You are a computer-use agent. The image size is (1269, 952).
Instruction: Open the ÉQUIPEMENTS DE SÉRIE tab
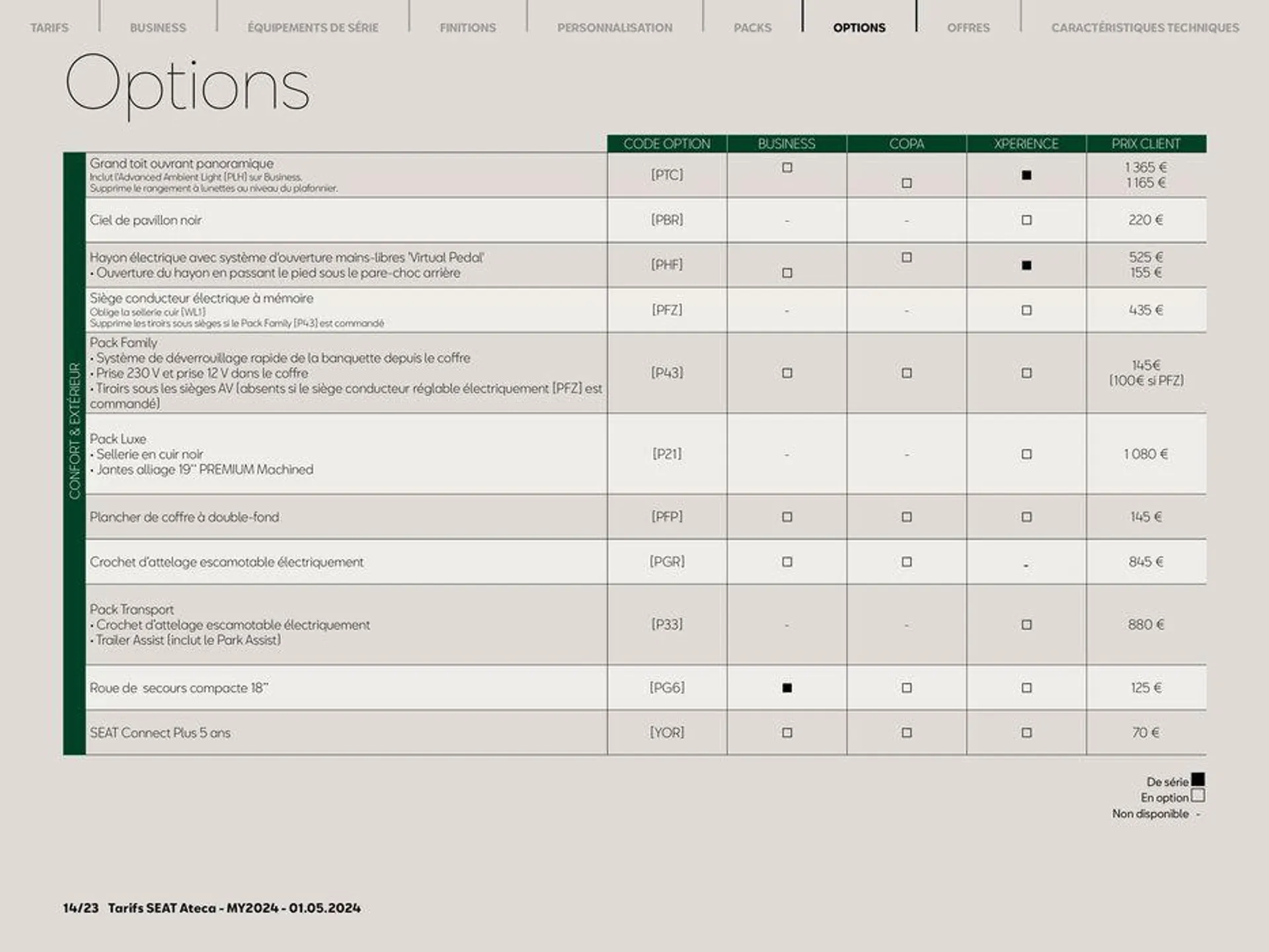coord(313,28)
